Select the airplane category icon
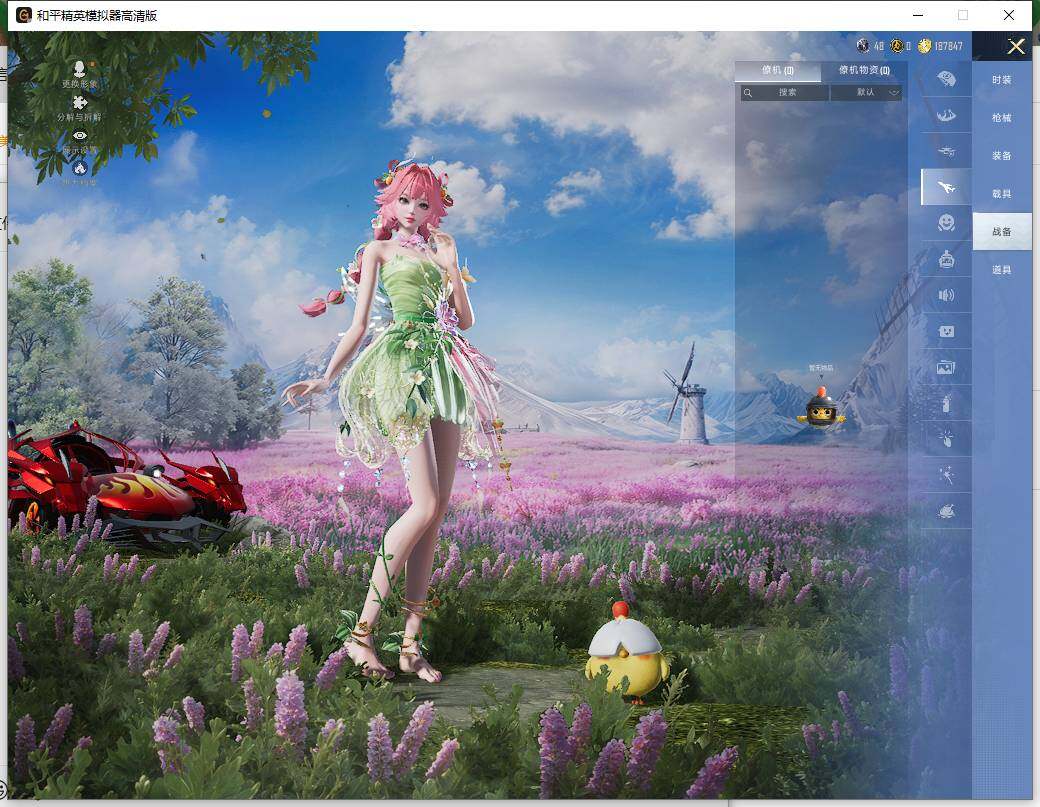Screen dimensions: 1040x807 946,188
